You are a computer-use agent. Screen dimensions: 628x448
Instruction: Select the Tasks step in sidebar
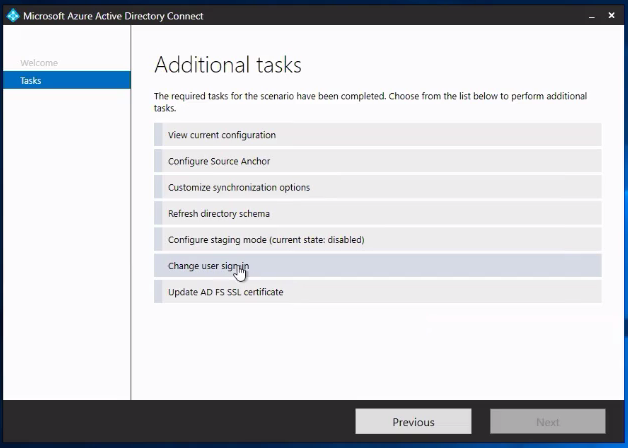point(66,80)
